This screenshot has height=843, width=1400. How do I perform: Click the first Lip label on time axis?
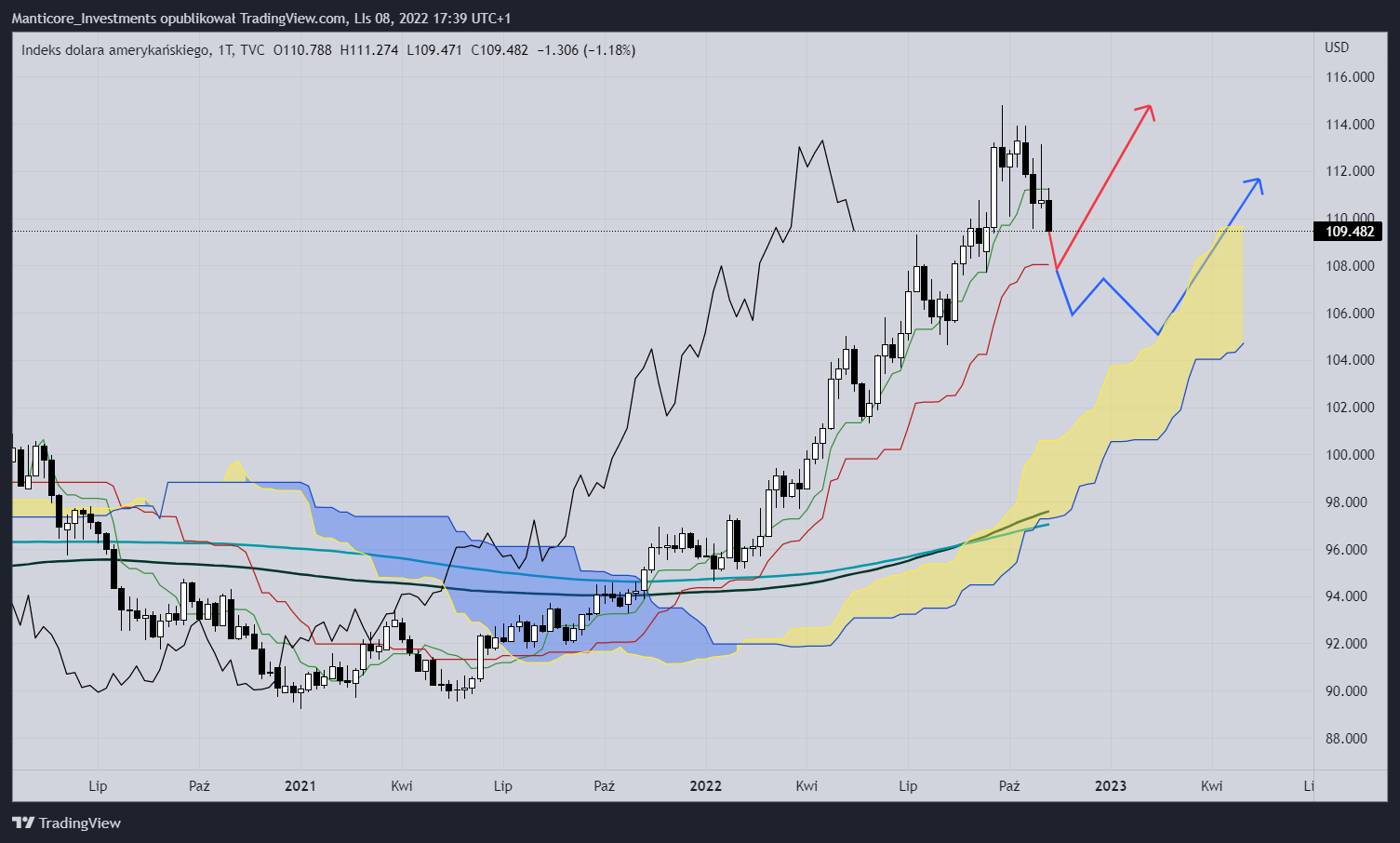[98, 786]
